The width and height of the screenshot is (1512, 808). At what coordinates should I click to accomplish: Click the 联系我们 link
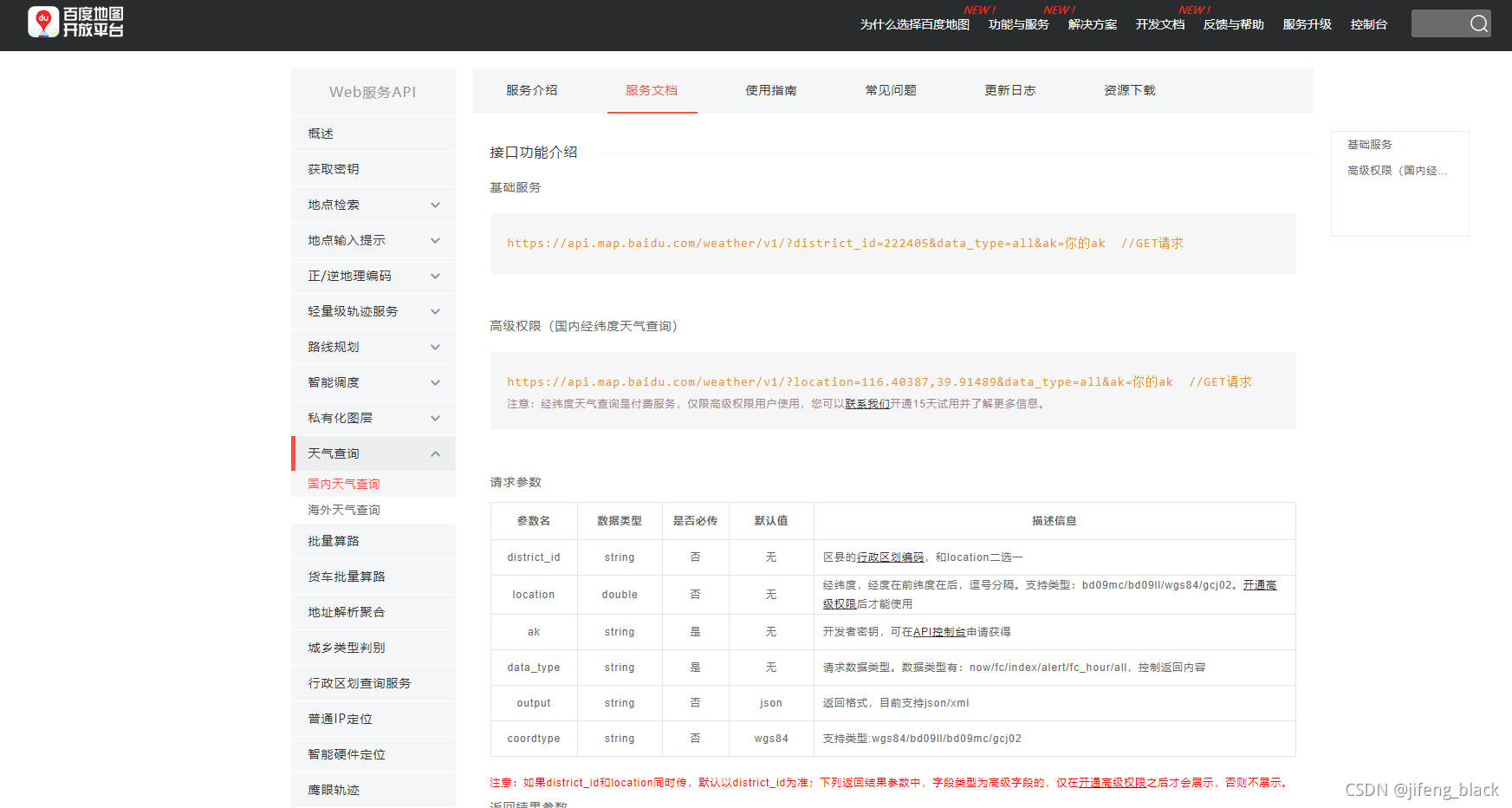pos(867,404)
